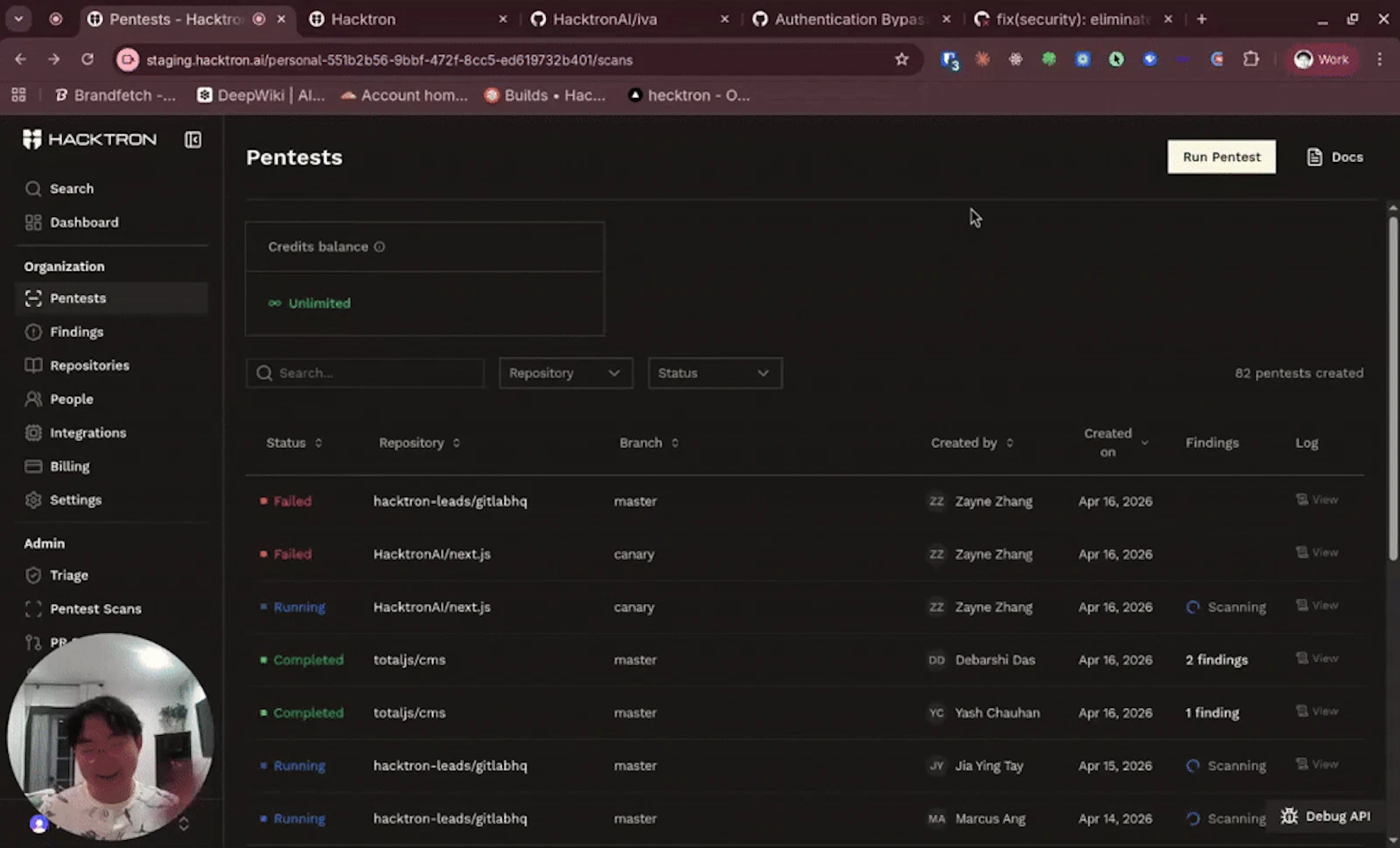Open the Repository filter dropdown
This screenshot has height=848, width=1400.
564,373
